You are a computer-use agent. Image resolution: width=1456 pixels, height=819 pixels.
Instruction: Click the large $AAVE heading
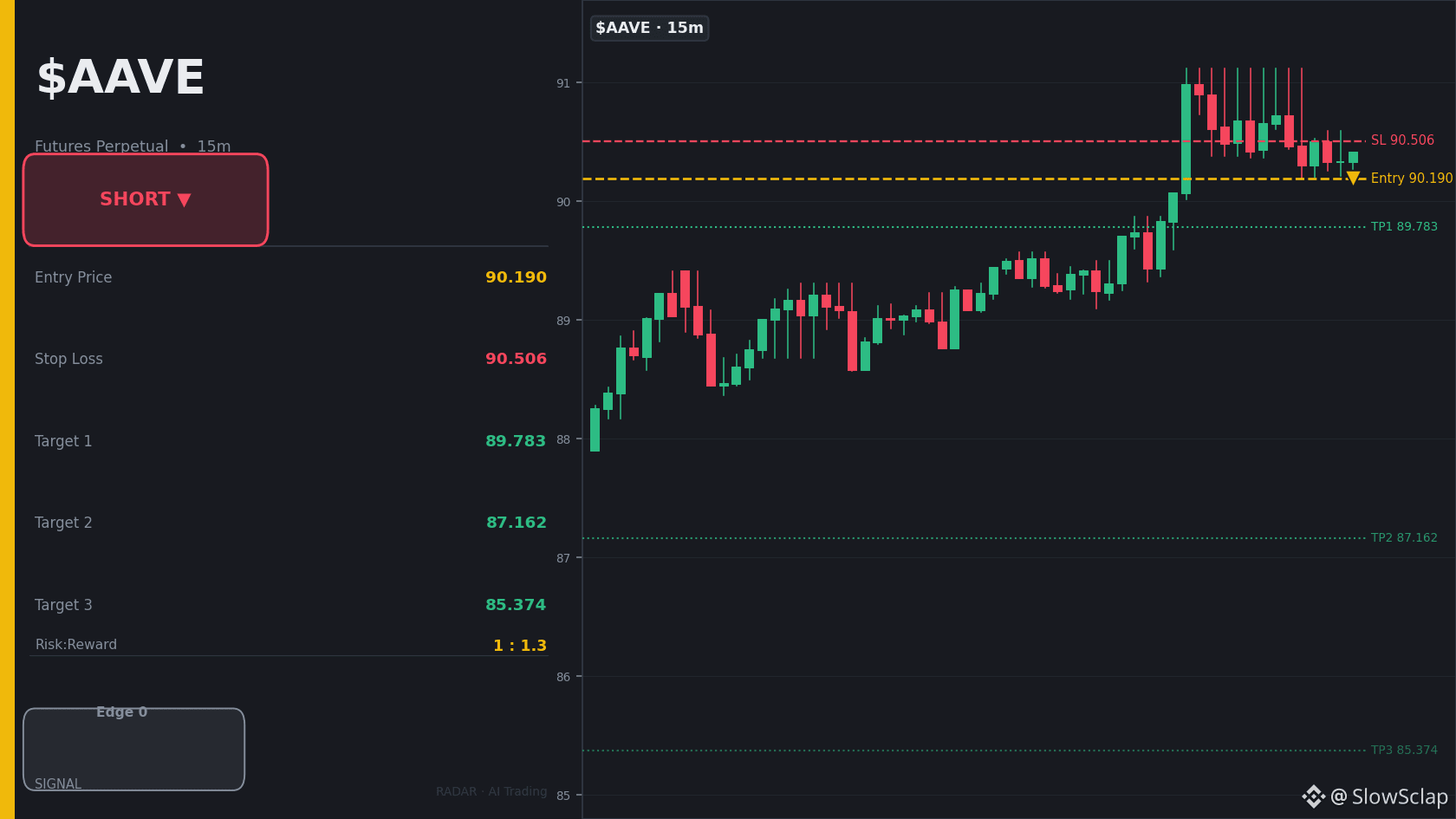[120, 78]
